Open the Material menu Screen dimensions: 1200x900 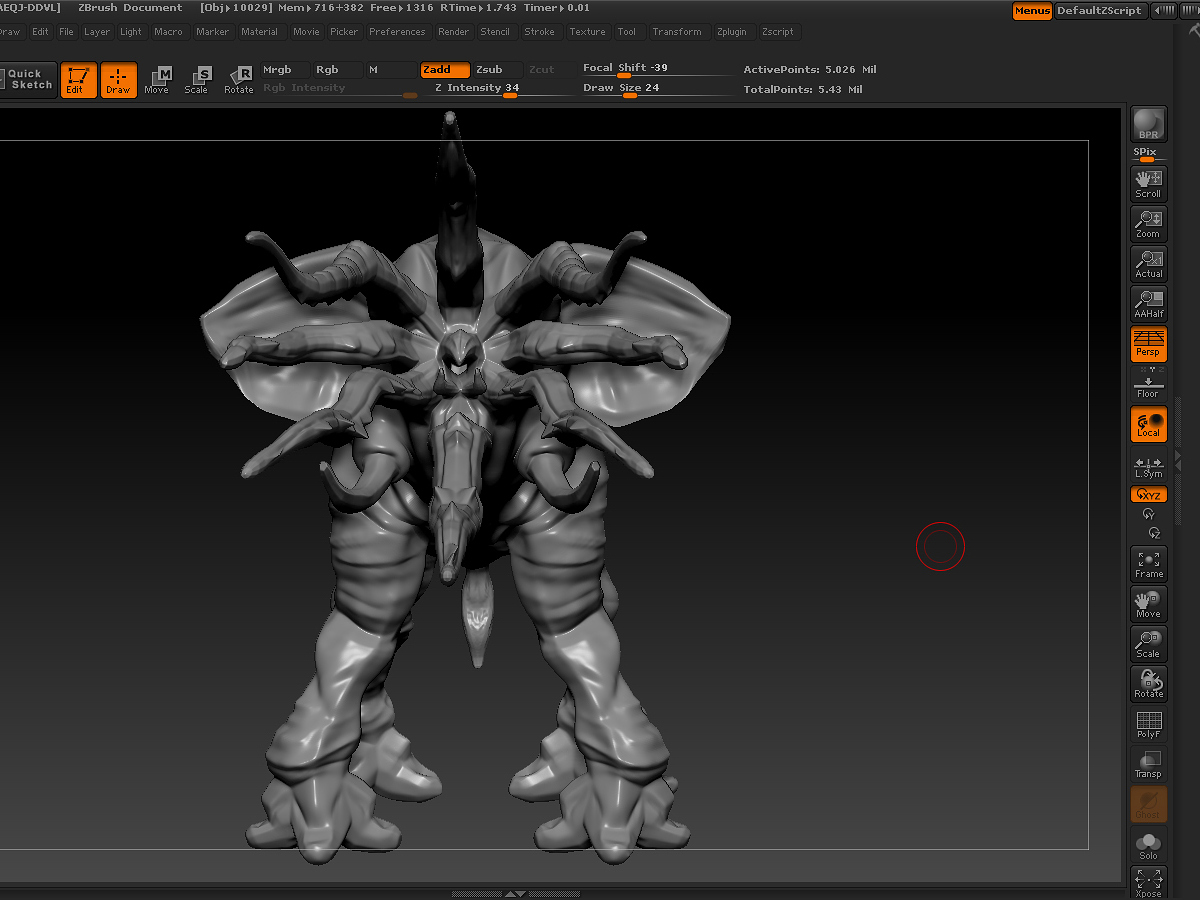[260, 32]
